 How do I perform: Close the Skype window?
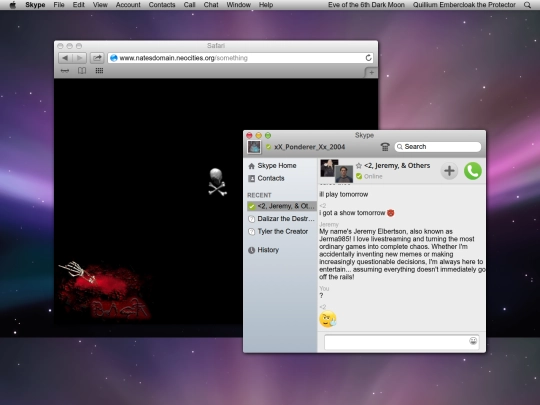pyautogui.click(x=249, y=136)
